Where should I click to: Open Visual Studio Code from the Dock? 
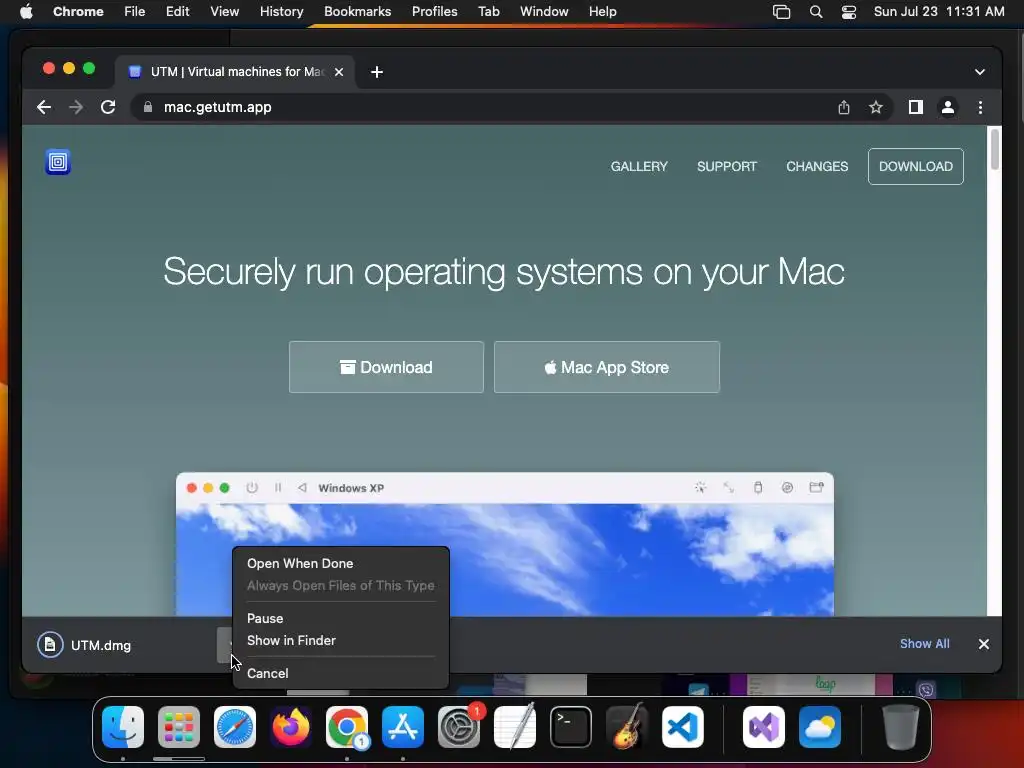point(683,727)
